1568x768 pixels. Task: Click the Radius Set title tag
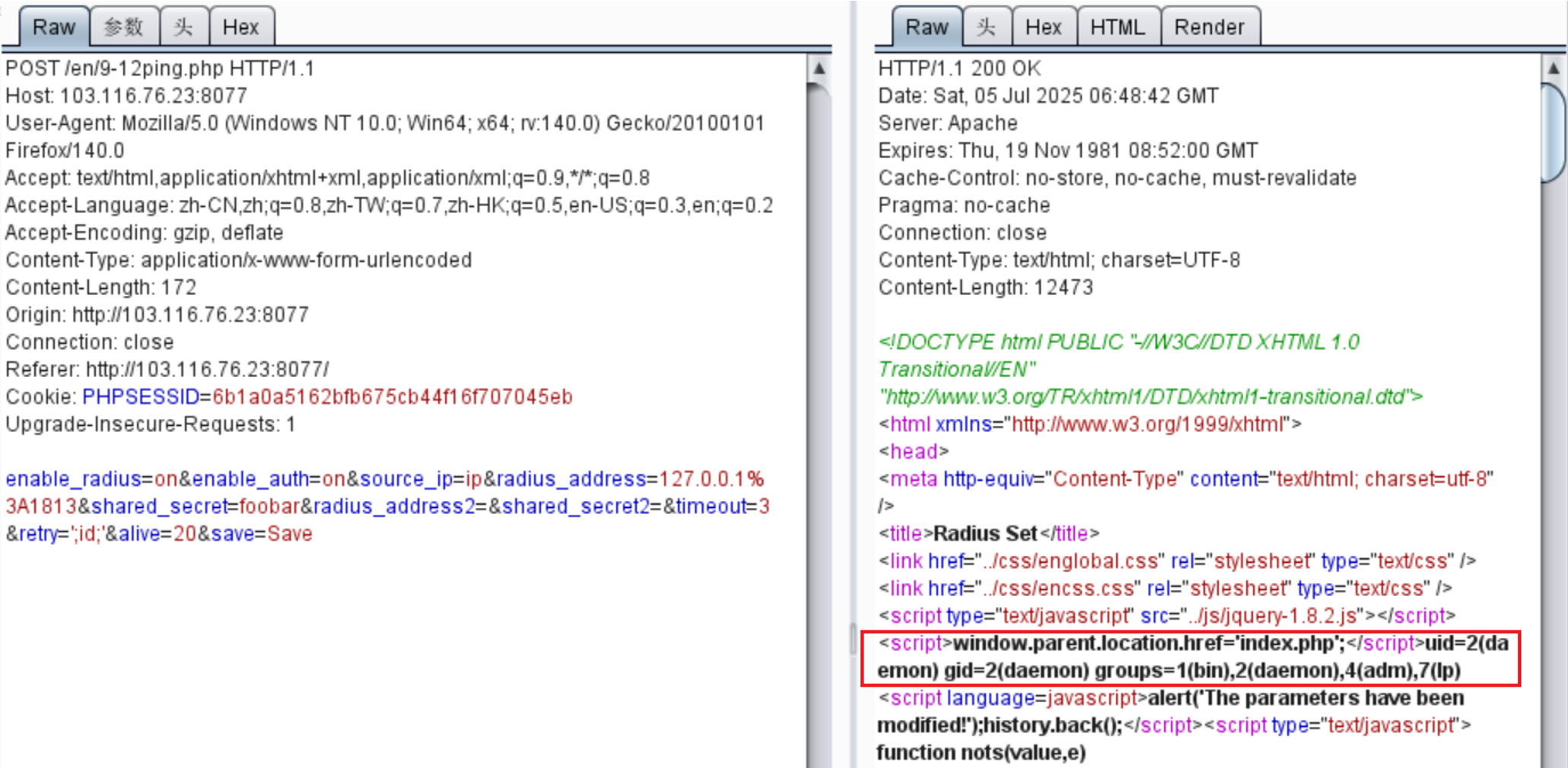(x=989, y=534)
